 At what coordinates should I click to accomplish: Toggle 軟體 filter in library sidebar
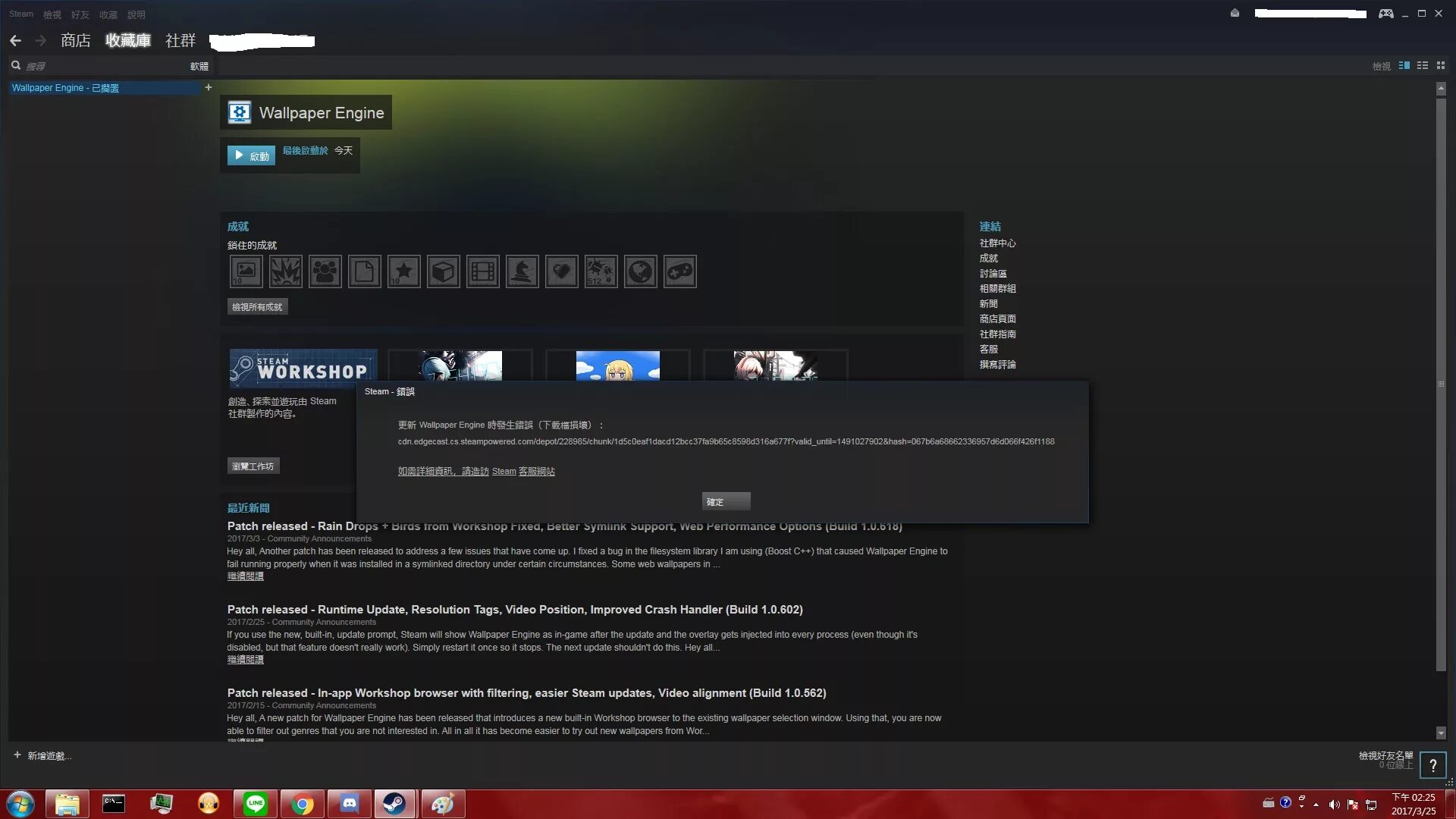pos(199,66)
